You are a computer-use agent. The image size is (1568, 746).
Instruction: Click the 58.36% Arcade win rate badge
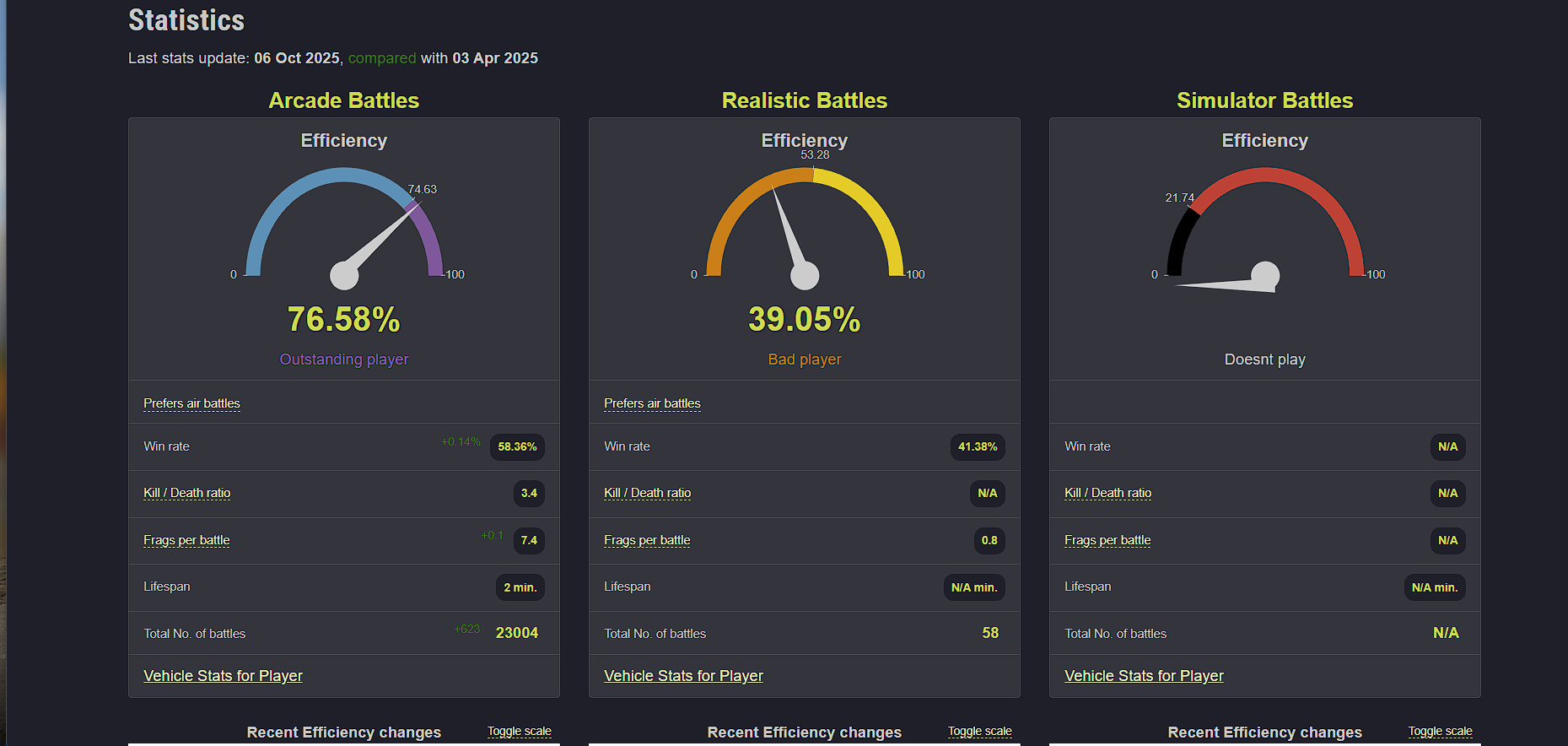pos(517,446)
